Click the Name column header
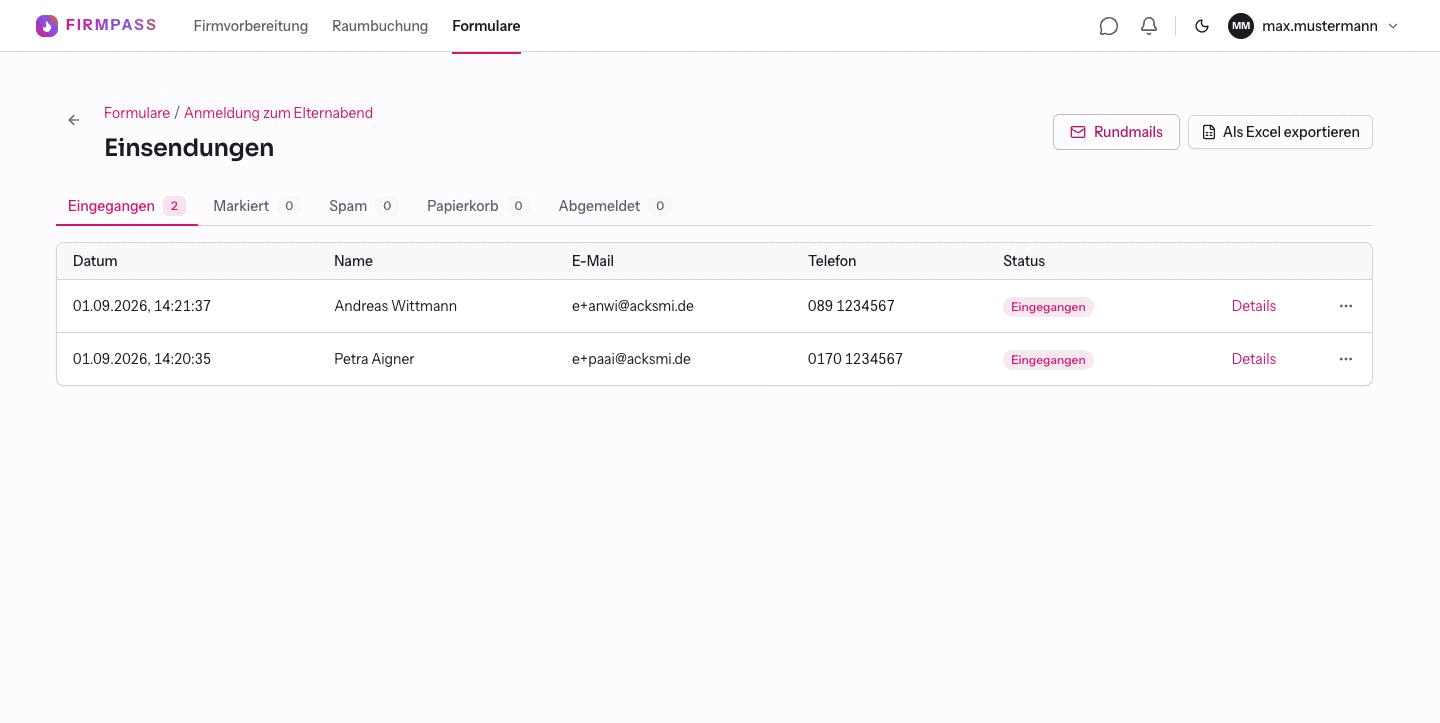 click(353, 261)
